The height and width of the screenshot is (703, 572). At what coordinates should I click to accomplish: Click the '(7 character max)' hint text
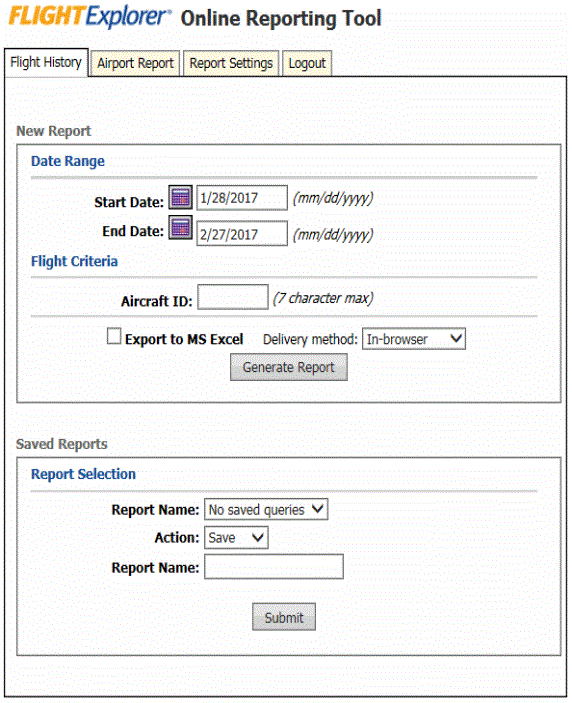click(323, 298)
